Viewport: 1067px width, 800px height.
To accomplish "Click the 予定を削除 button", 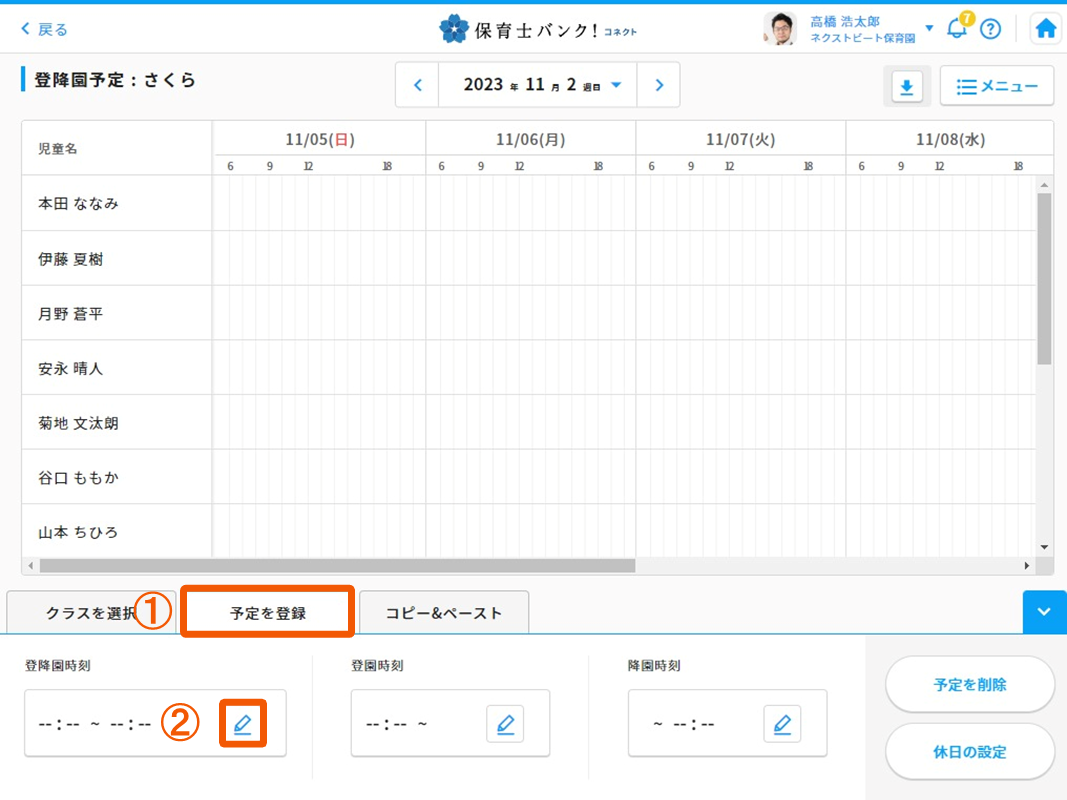I will 970,685.
